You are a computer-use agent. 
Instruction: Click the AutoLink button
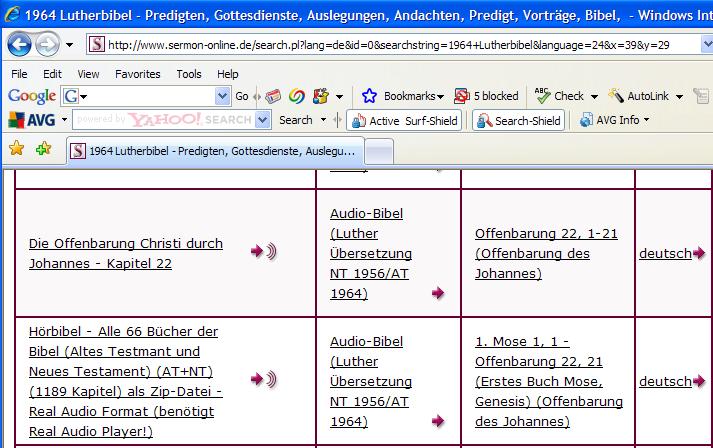638,96
